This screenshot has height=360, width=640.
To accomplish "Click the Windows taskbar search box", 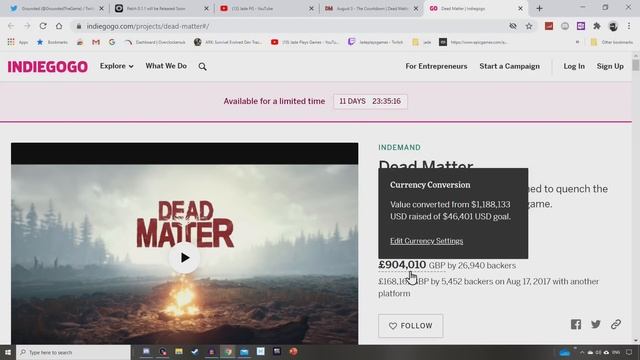I will pos(73,352).
